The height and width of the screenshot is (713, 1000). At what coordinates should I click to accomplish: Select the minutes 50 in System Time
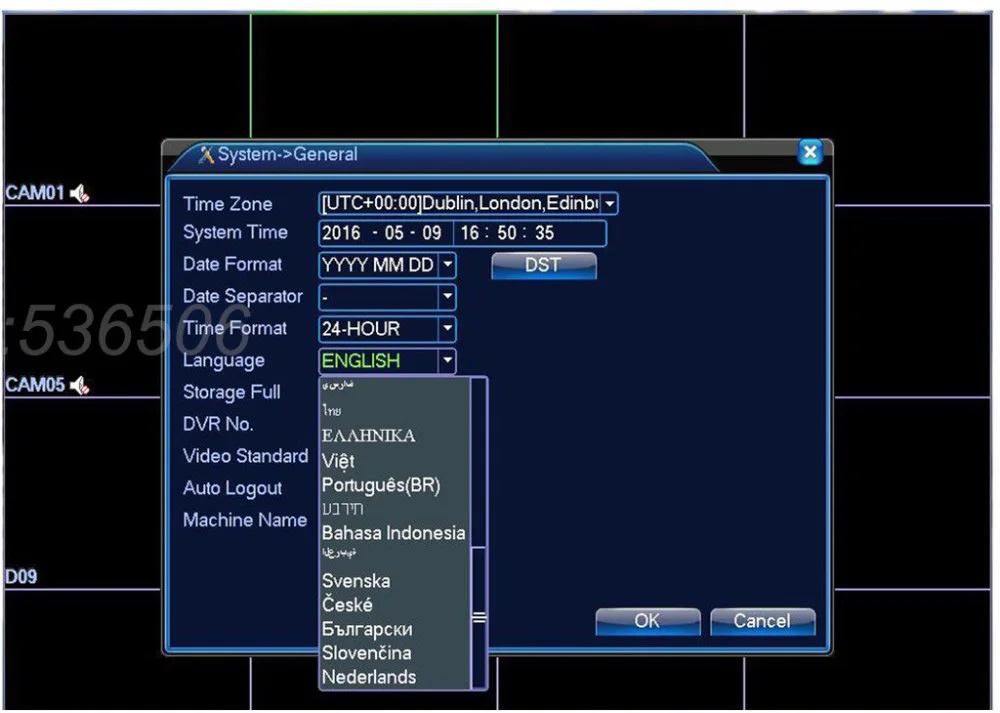click(507, 233)
